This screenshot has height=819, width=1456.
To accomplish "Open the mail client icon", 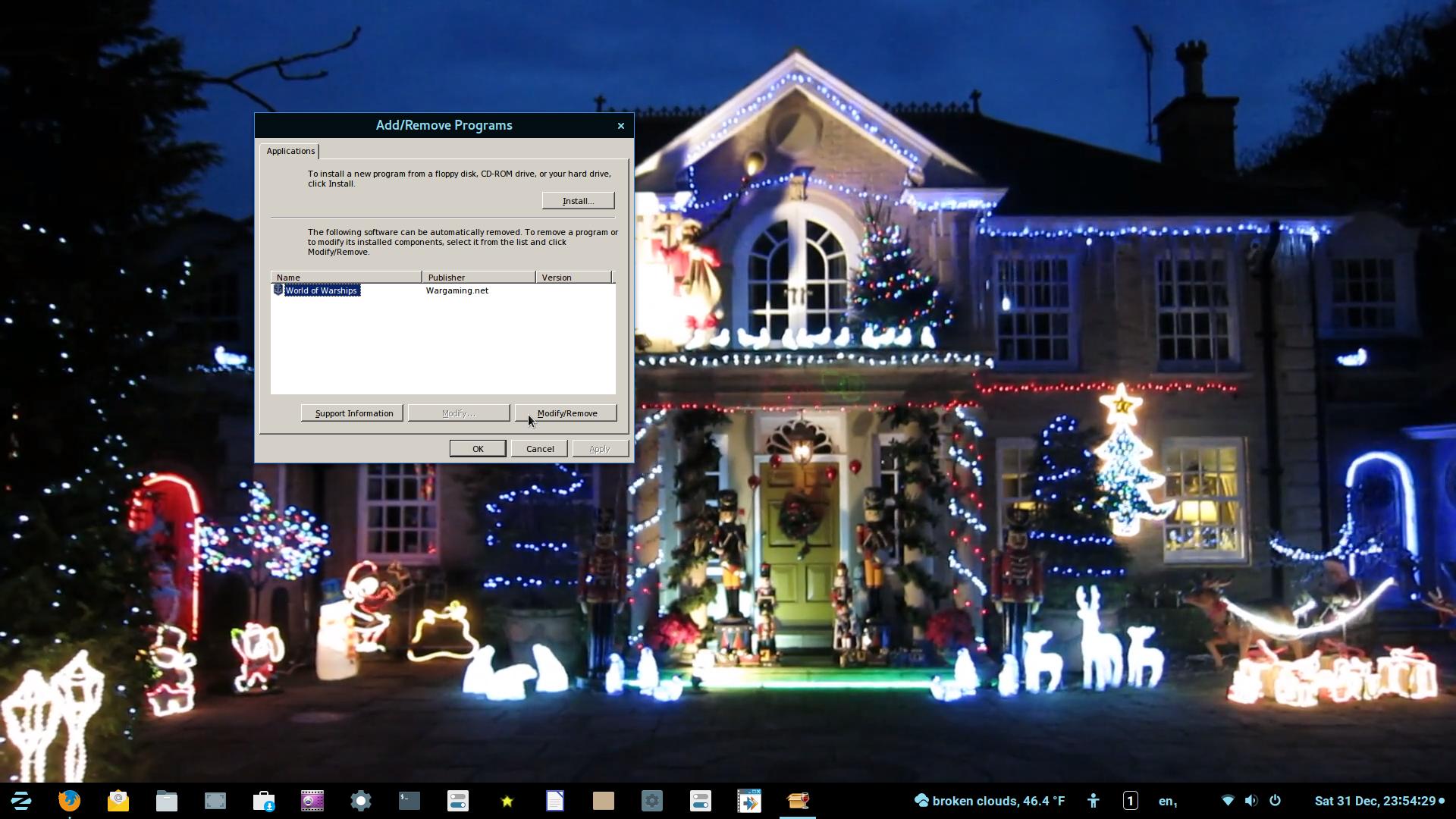I will [x=118, y=801].
